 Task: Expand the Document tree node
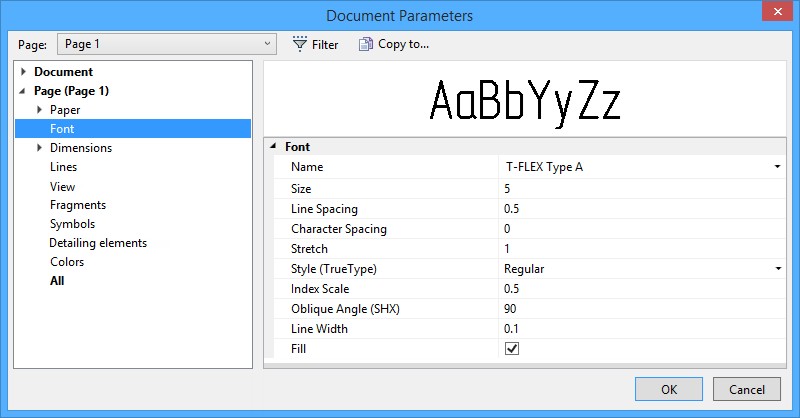tap(24, 72)
